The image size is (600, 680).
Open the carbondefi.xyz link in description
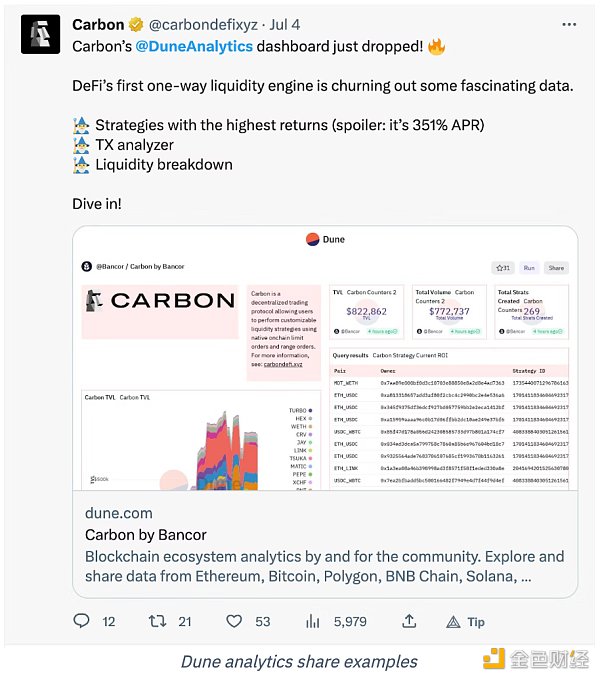click(x=283, y=364)
